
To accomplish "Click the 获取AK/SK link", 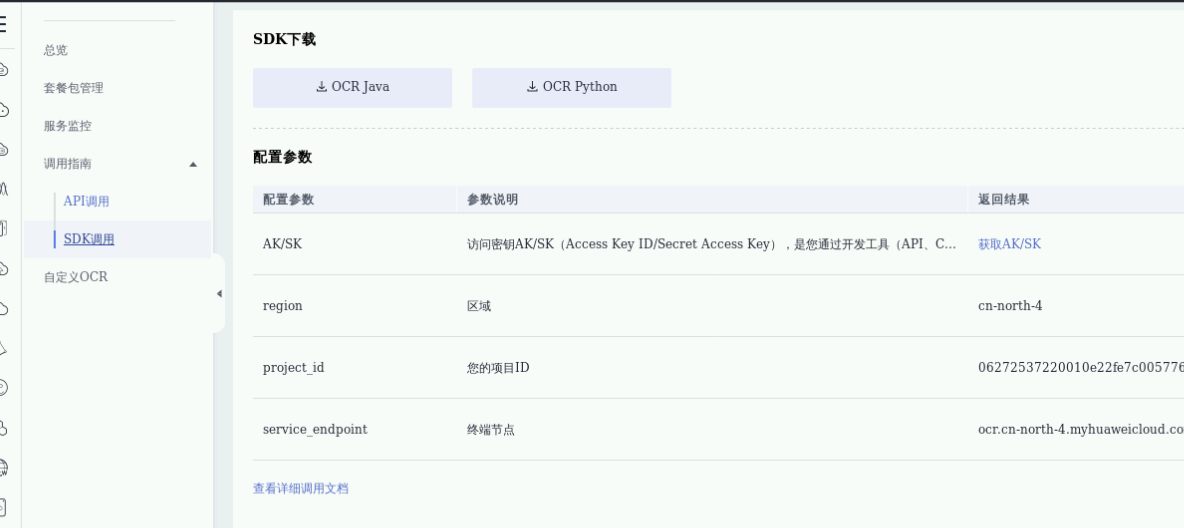I will click(x=1010, y=244).
